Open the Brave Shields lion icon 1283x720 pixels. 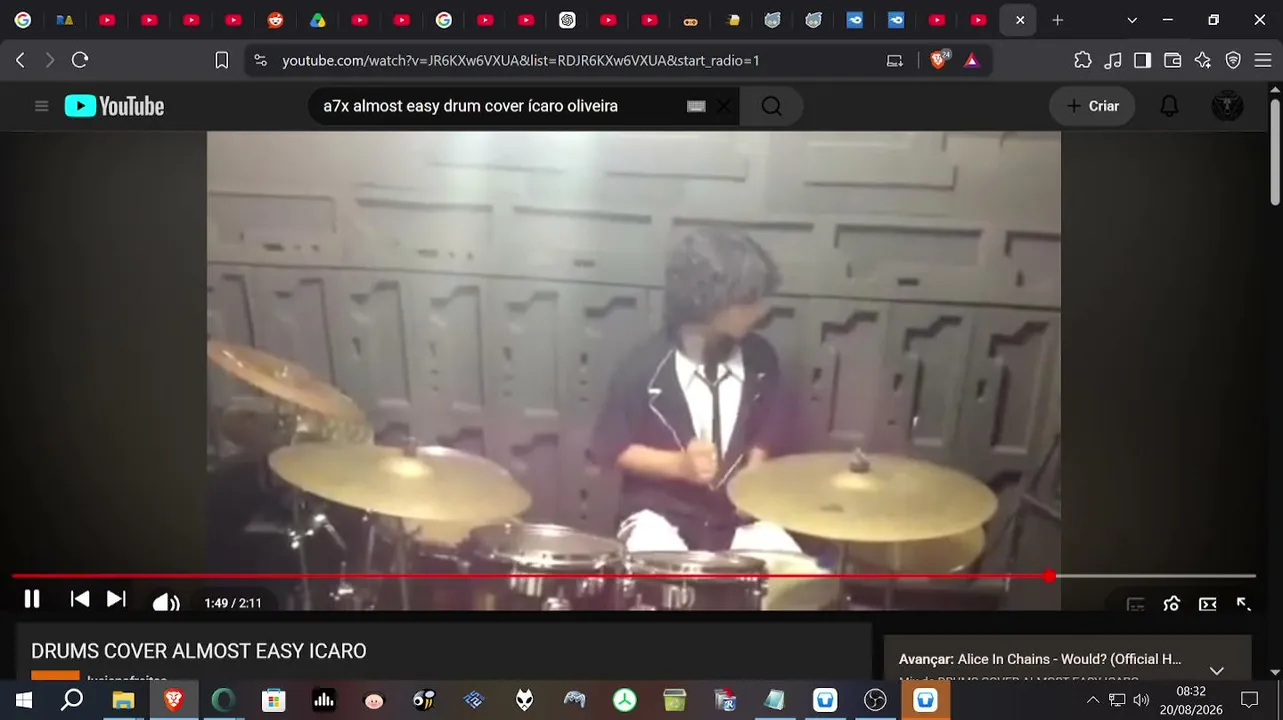[939, 60]
